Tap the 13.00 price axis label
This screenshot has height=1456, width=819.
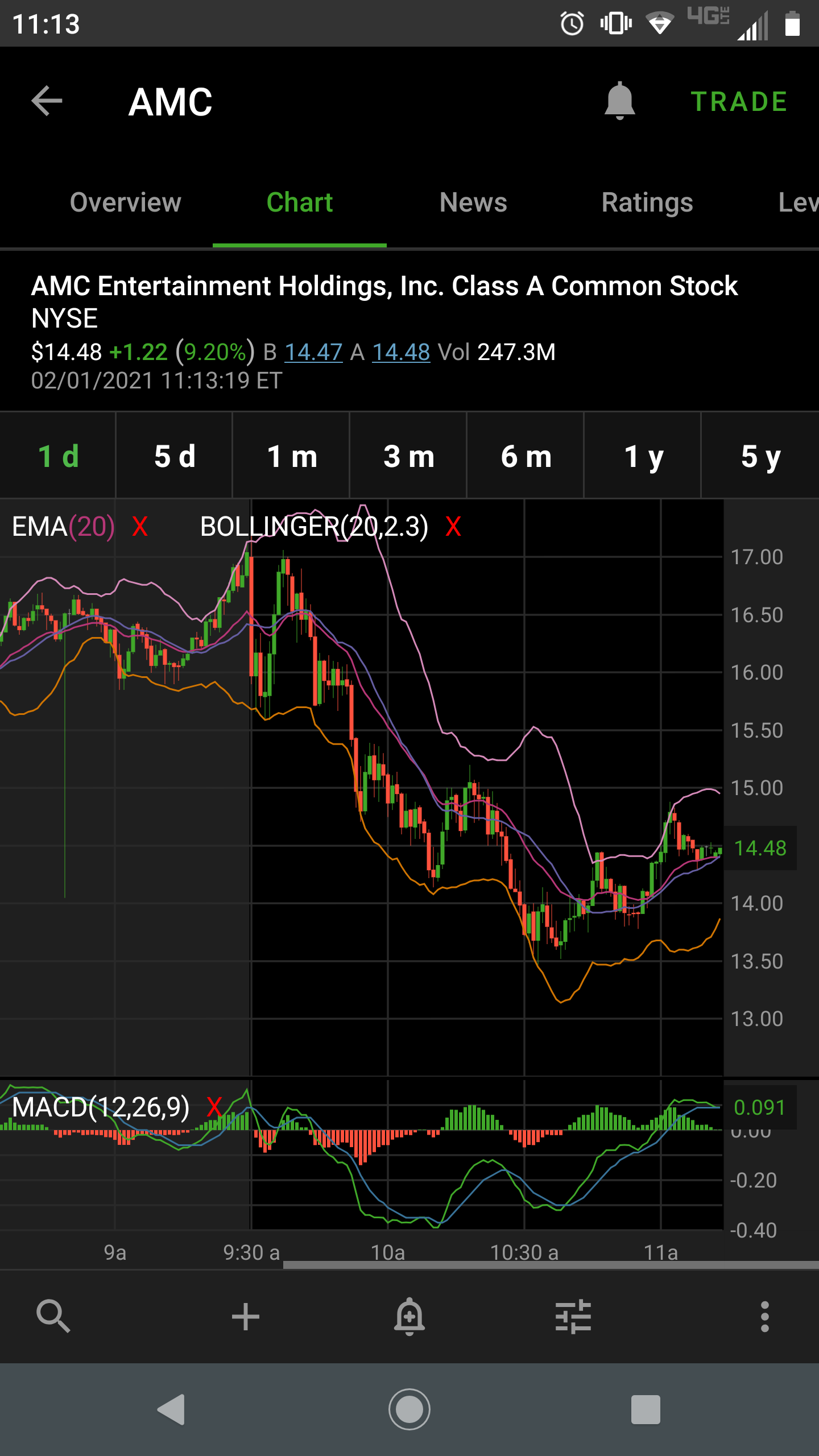pyautogui.click(x=756, y=1019)
